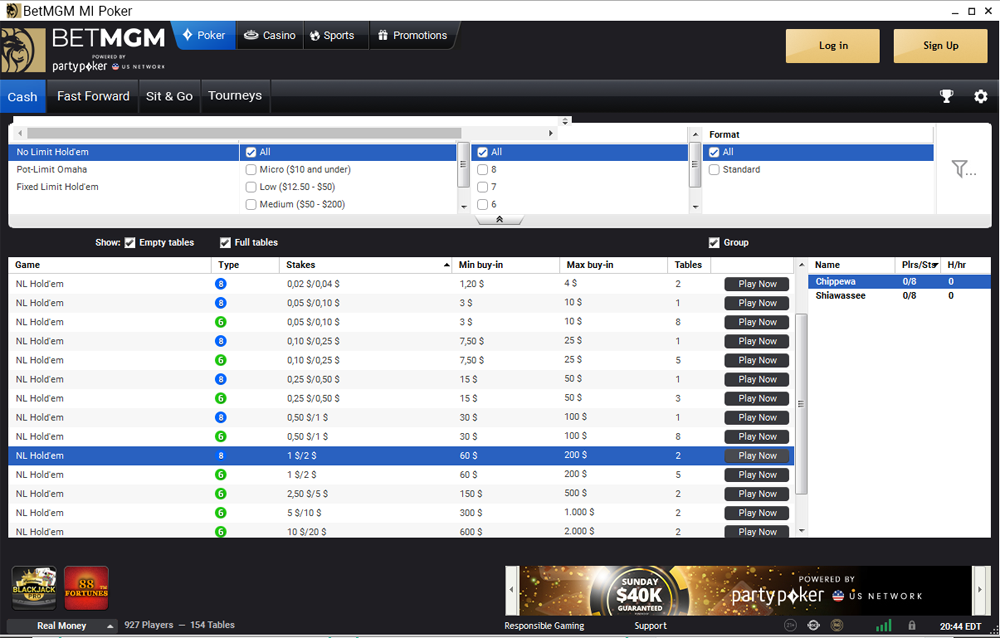Enable the 8 seats filter checkbox

[x=483, y=170]
